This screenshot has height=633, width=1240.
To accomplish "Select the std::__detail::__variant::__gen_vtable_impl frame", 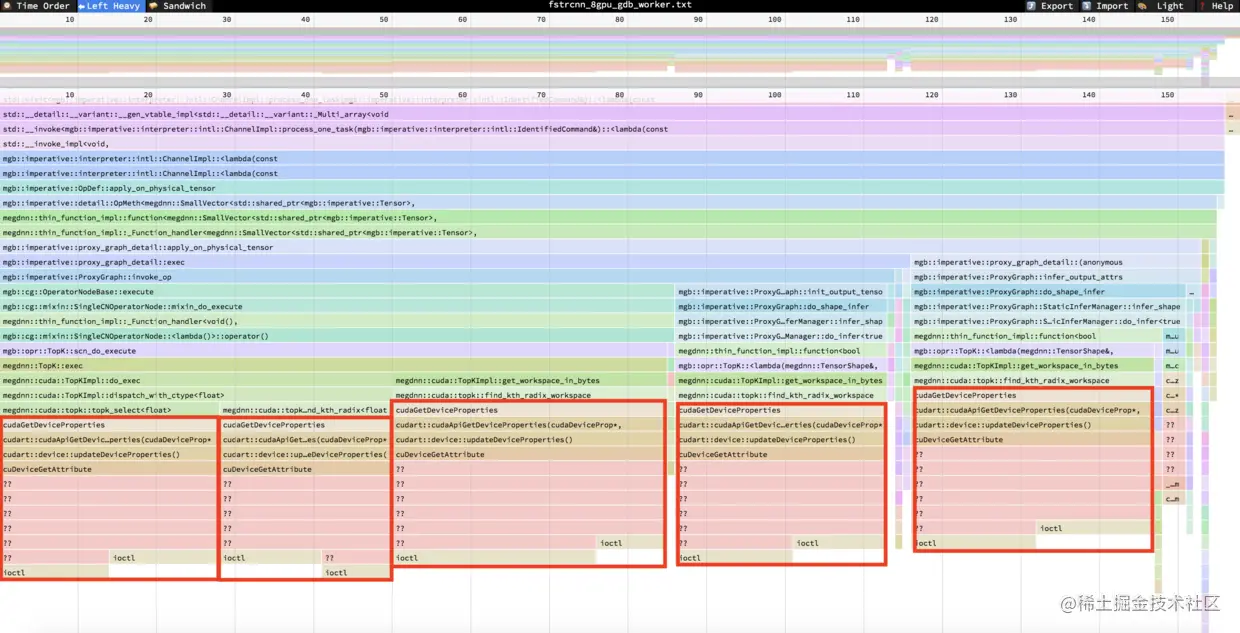I will [x=612, y=114].
